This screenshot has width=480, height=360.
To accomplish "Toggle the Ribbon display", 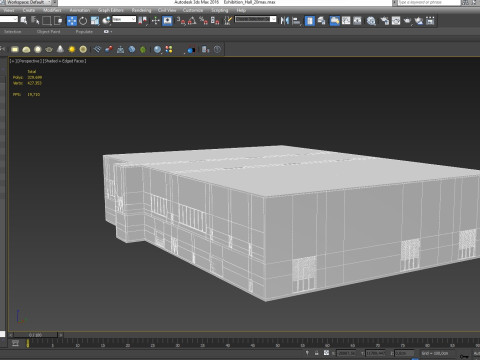I will (x=335, y=21).
